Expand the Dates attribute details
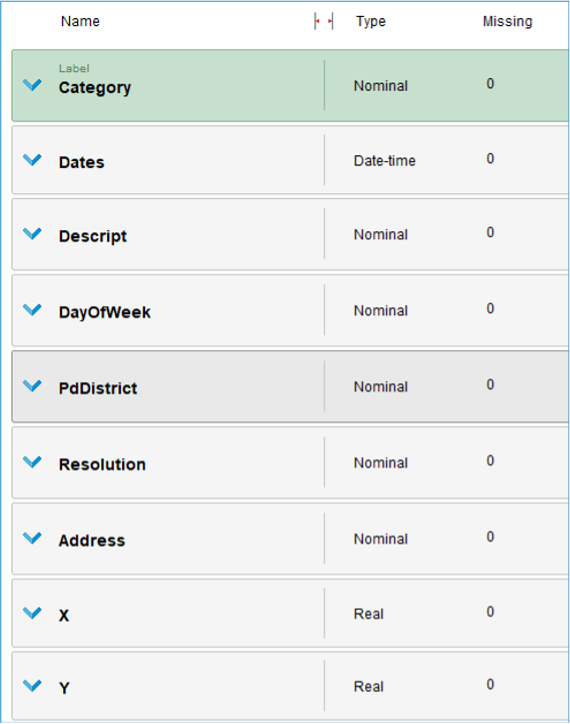Image resolution: width=570 pixels, height=724 pixels. pyautogui.click(x=32, y=160)
